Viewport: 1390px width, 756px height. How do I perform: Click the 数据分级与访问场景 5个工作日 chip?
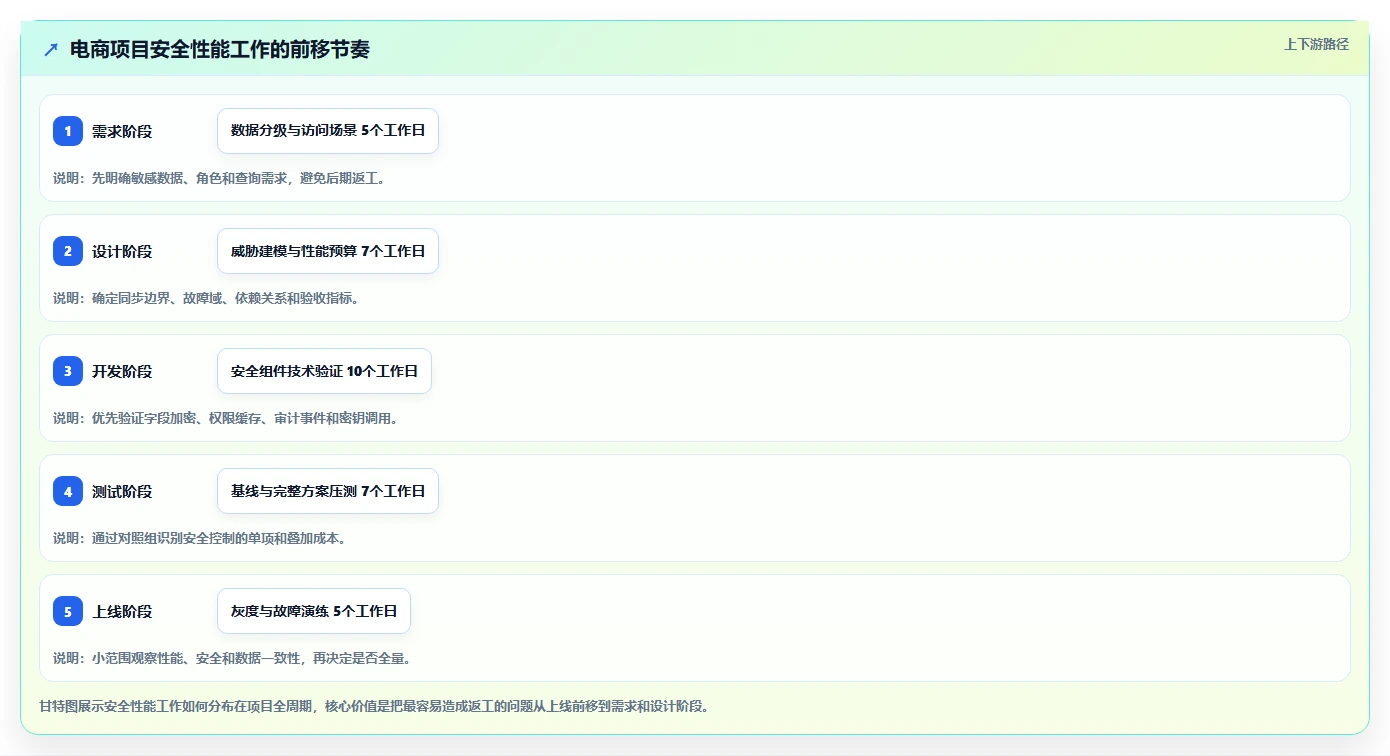coord(328,131)
